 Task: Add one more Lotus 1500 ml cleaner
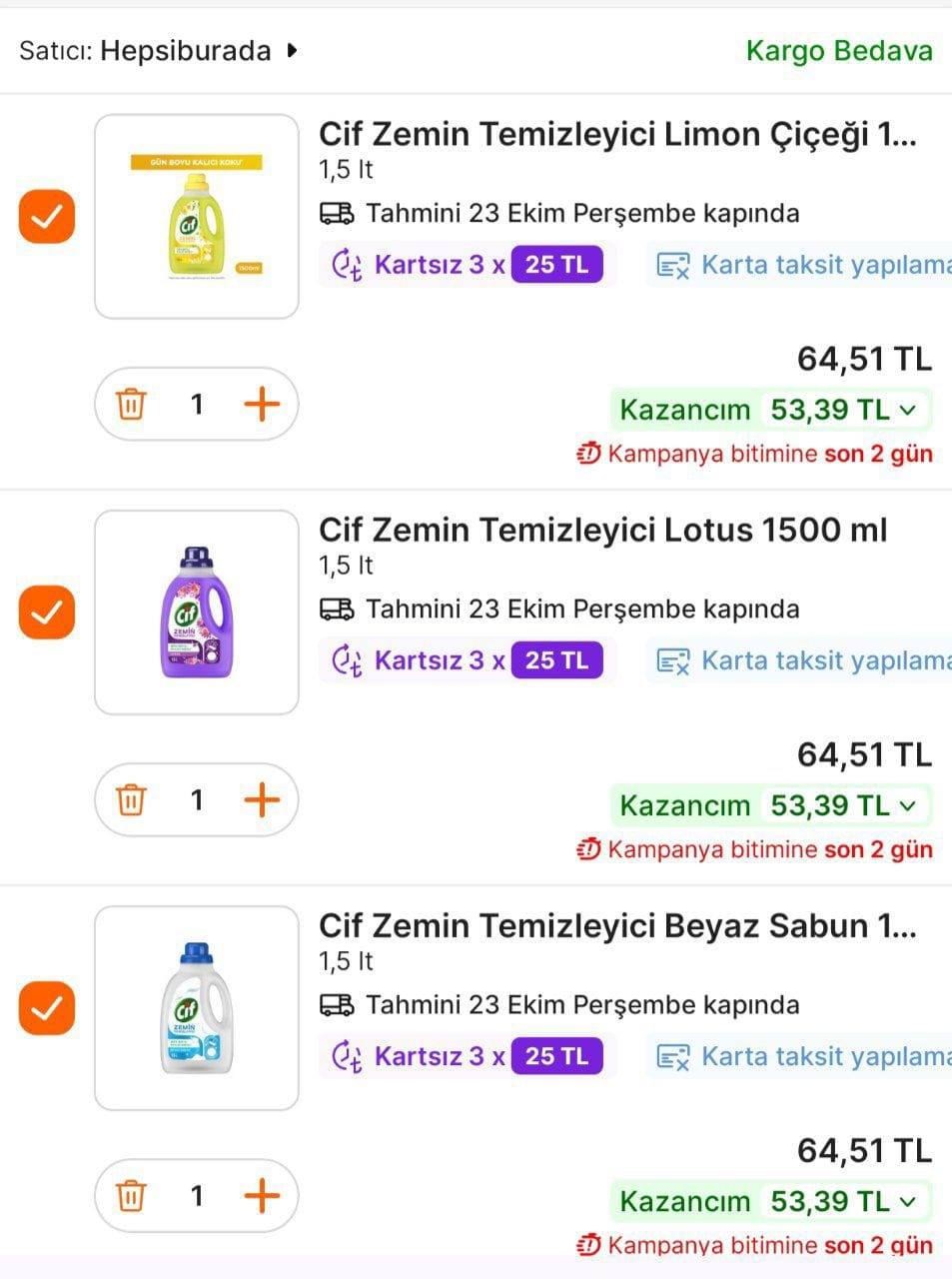click(x=262, y=800)
